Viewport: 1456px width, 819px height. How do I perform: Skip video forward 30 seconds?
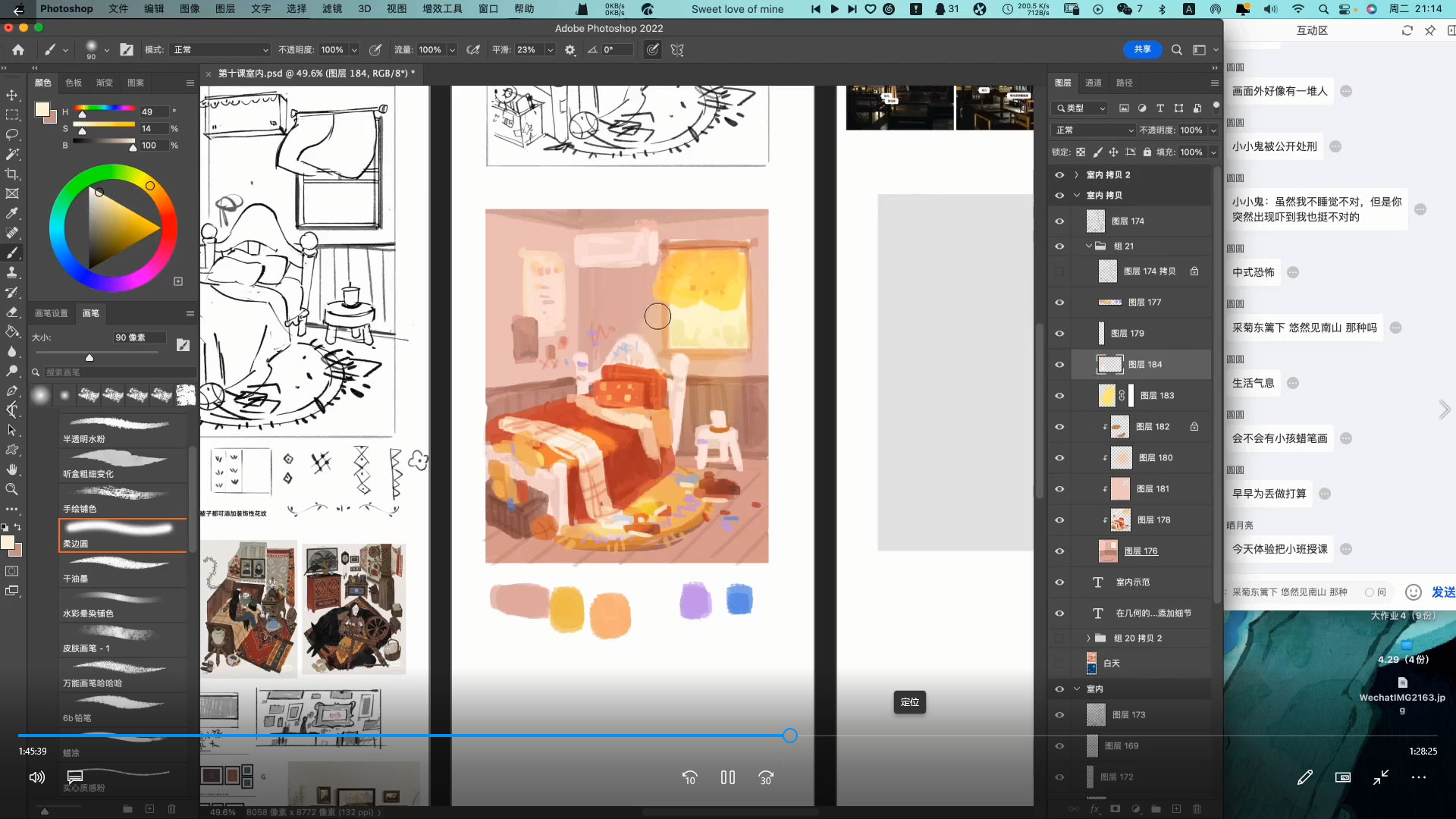tap(766, 777)
